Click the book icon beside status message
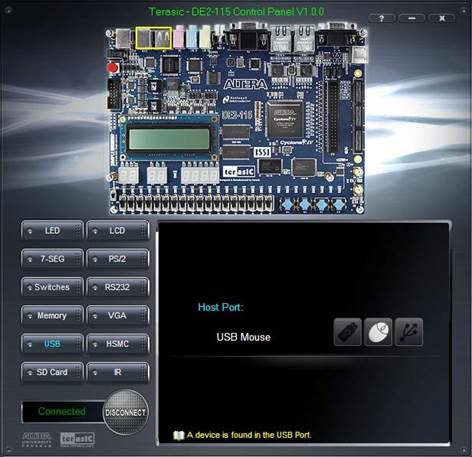 pos(179,435)
